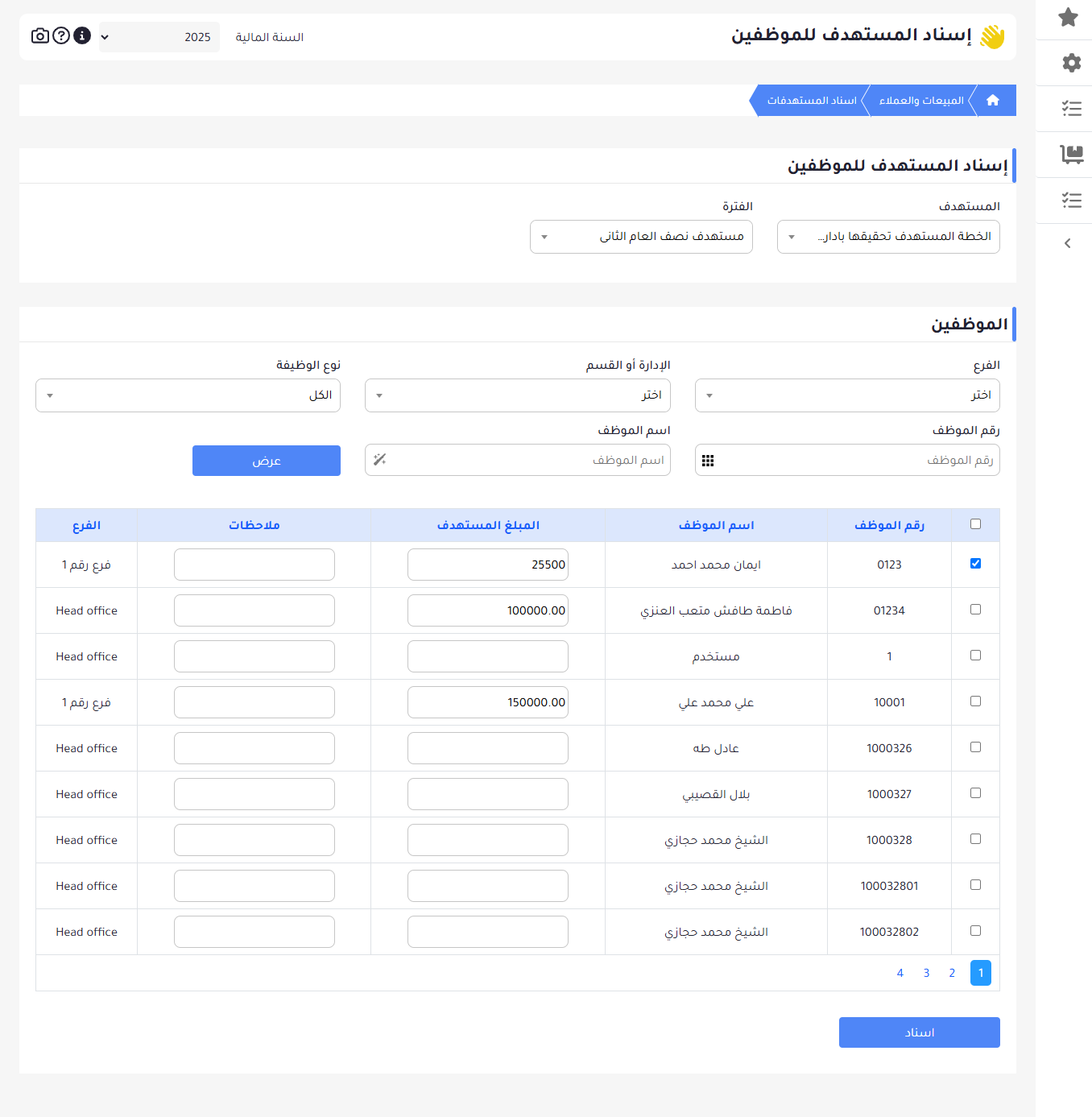Check the checkbox for employee 01234
The image size is (1092, 1117).
click(975, 610)
